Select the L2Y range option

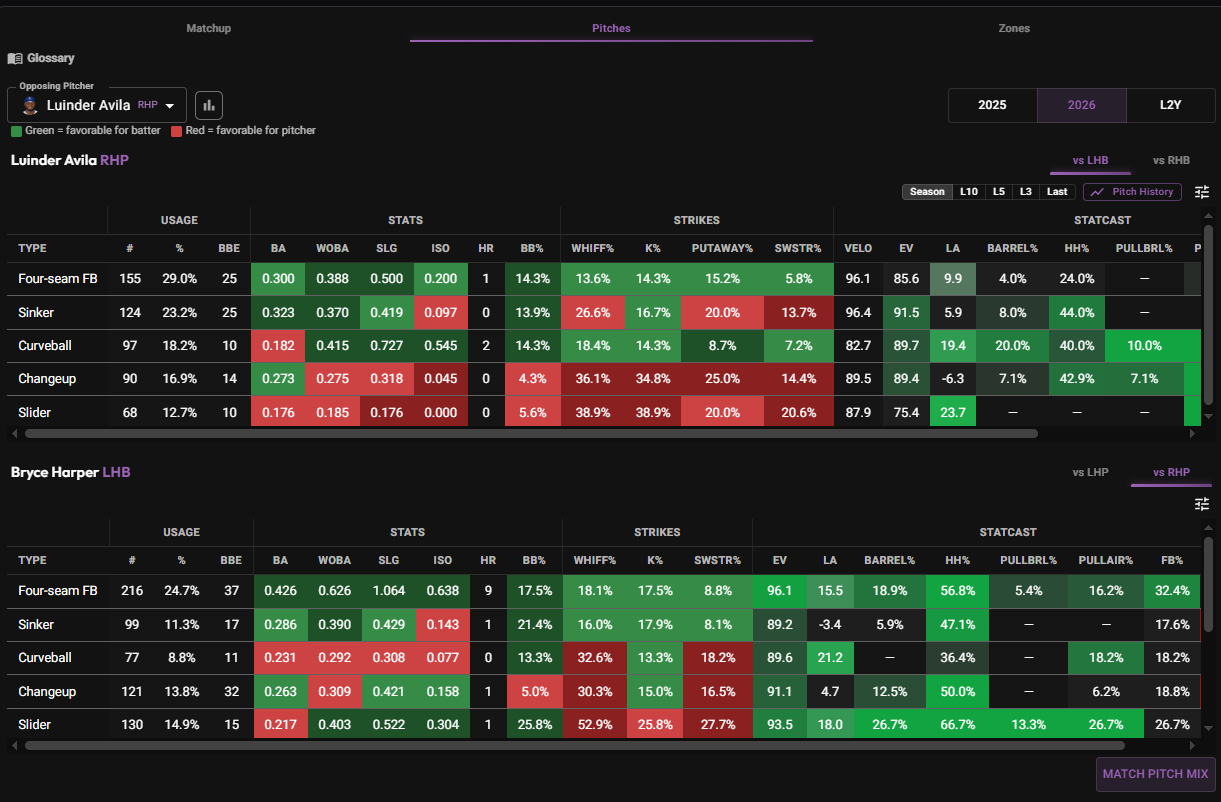[x=1171, y=105]
